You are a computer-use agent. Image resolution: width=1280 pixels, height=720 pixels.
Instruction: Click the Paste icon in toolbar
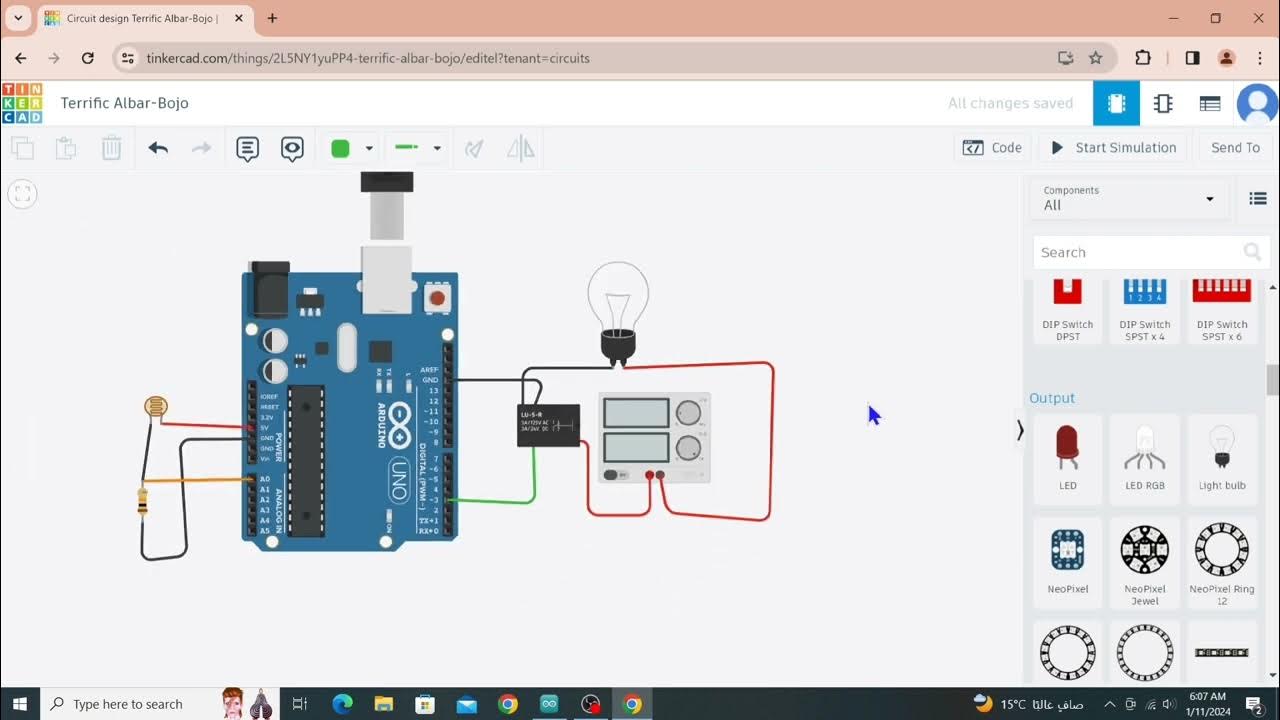66,148
